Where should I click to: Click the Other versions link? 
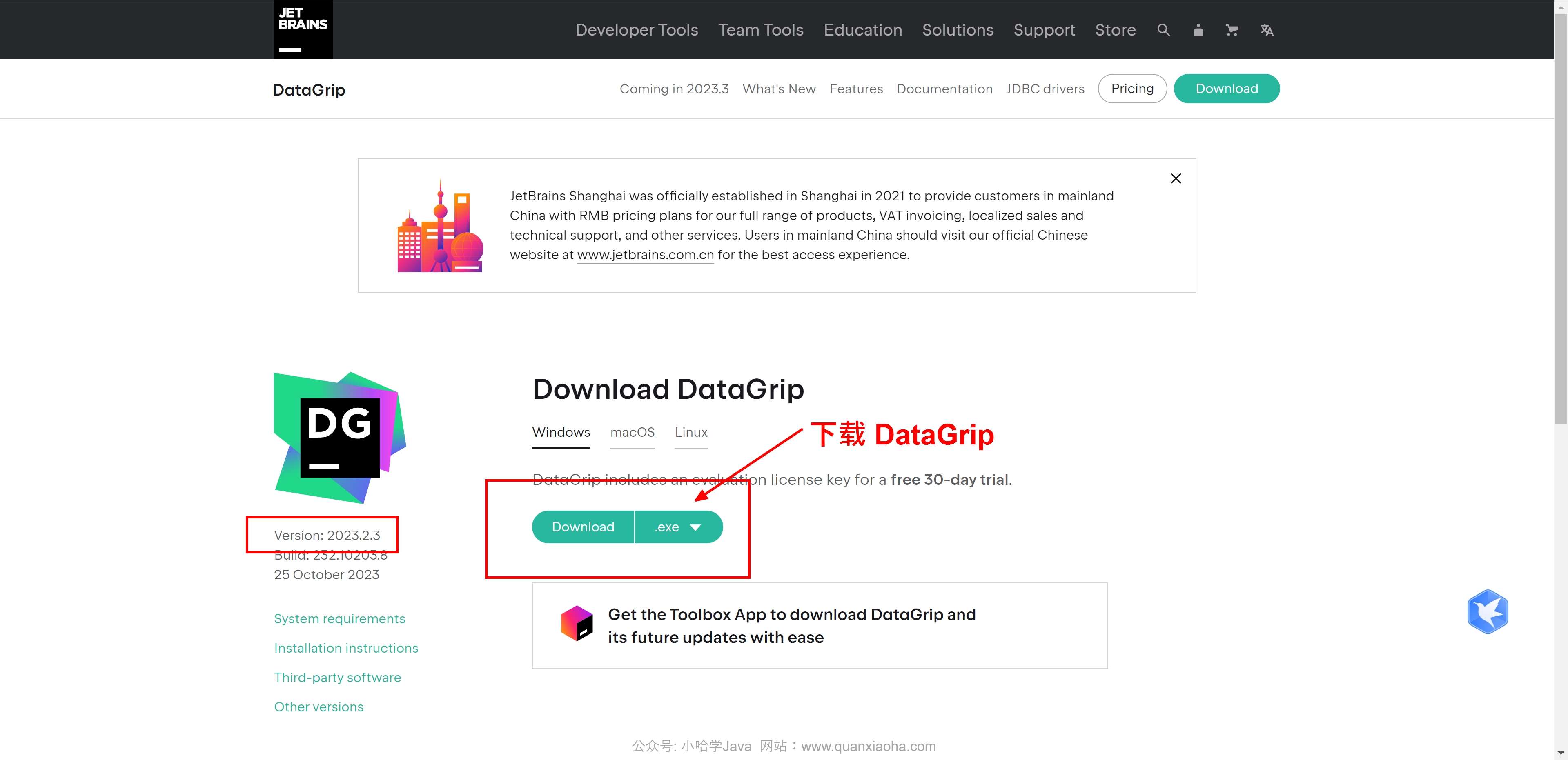tap(318, 706)
